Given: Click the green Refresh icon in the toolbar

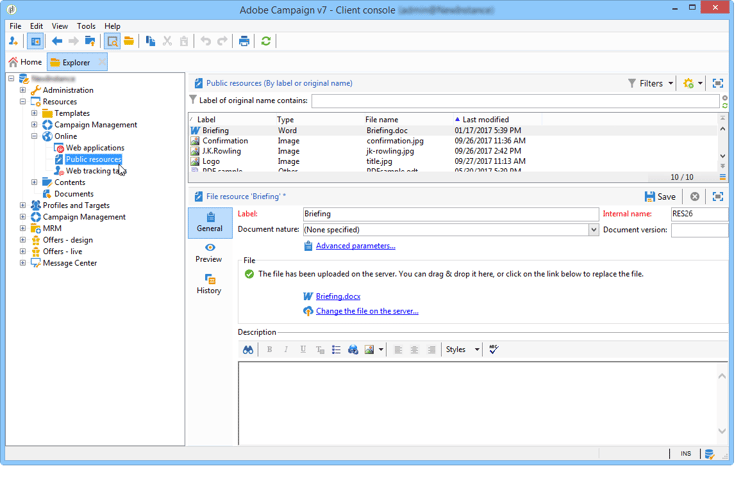Looking at the screenshot, I should point(266,41).
